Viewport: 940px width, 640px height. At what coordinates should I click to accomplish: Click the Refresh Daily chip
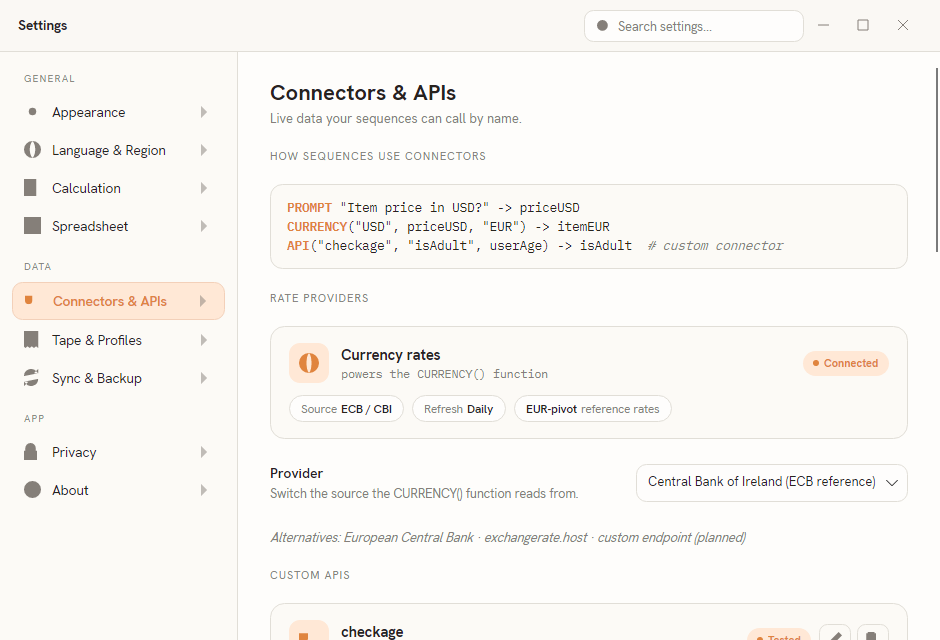point(459,409)
